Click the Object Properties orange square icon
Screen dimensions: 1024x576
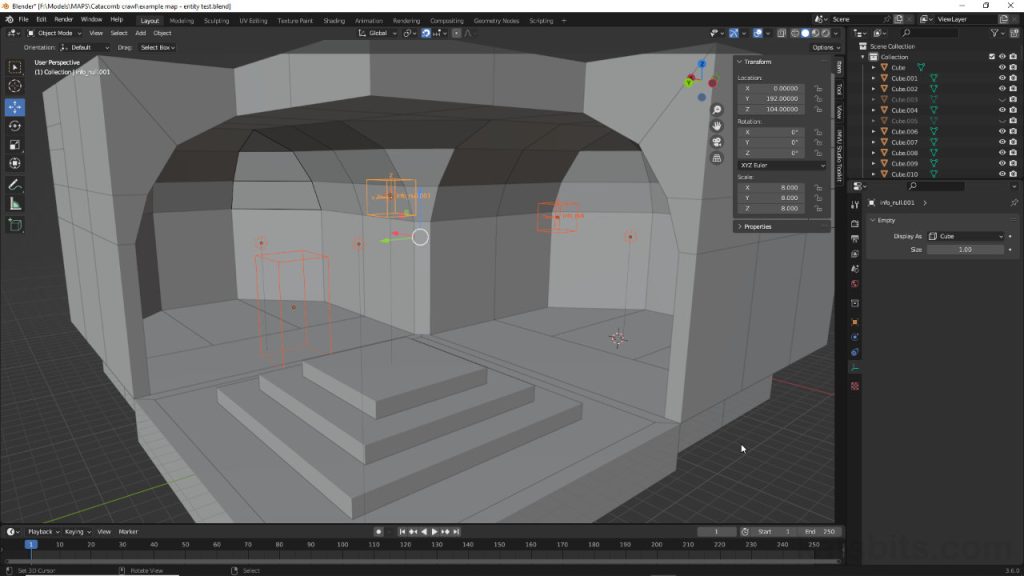point(855,321)
